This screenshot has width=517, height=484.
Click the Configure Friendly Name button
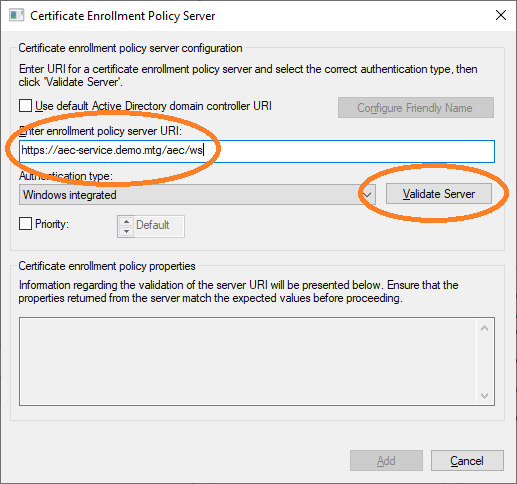point(416,108)
